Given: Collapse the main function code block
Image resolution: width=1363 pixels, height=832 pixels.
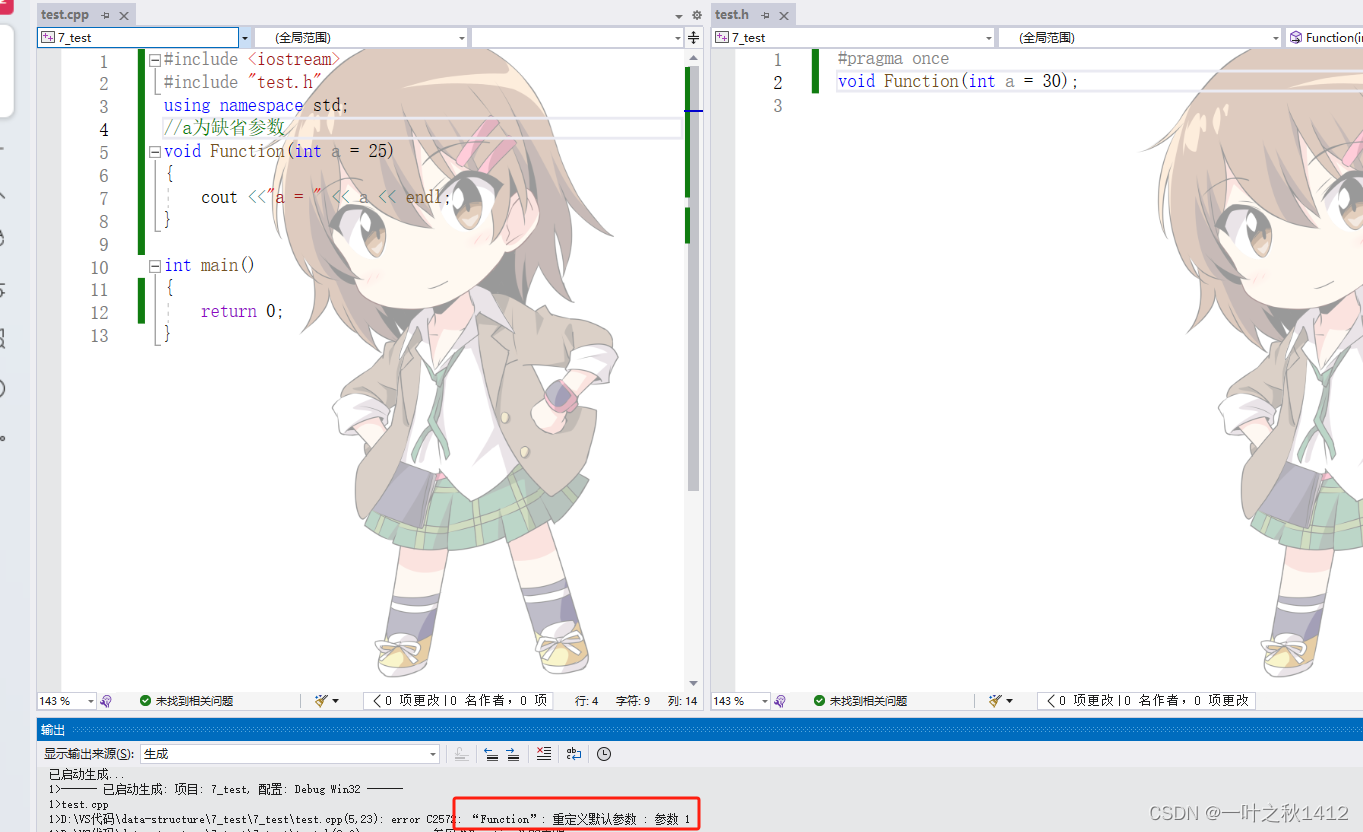Looking at the screenshot, I should [153, 266].
